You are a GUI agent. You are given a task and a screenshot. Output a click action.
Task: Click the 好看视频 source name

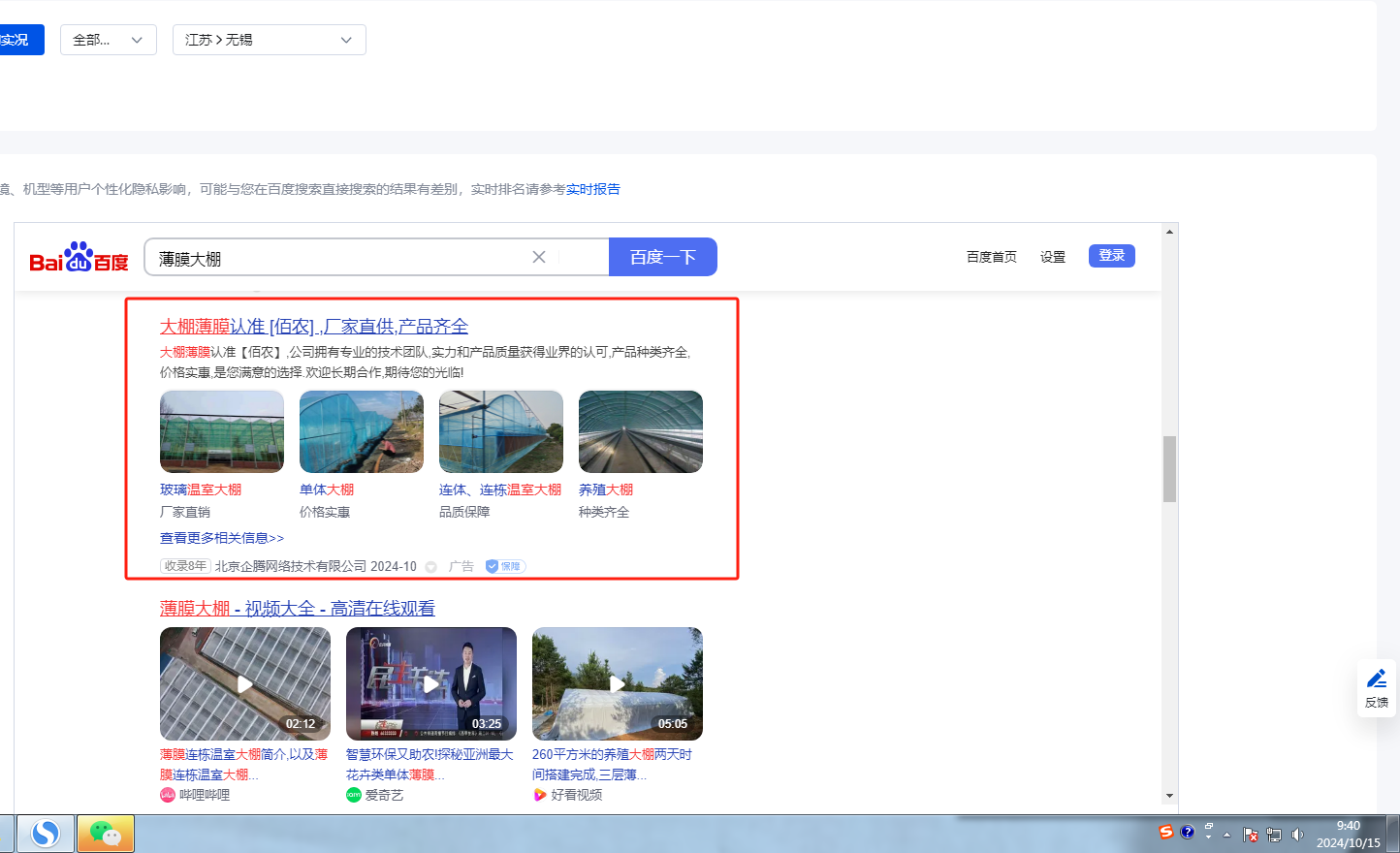tap(577, 795)
